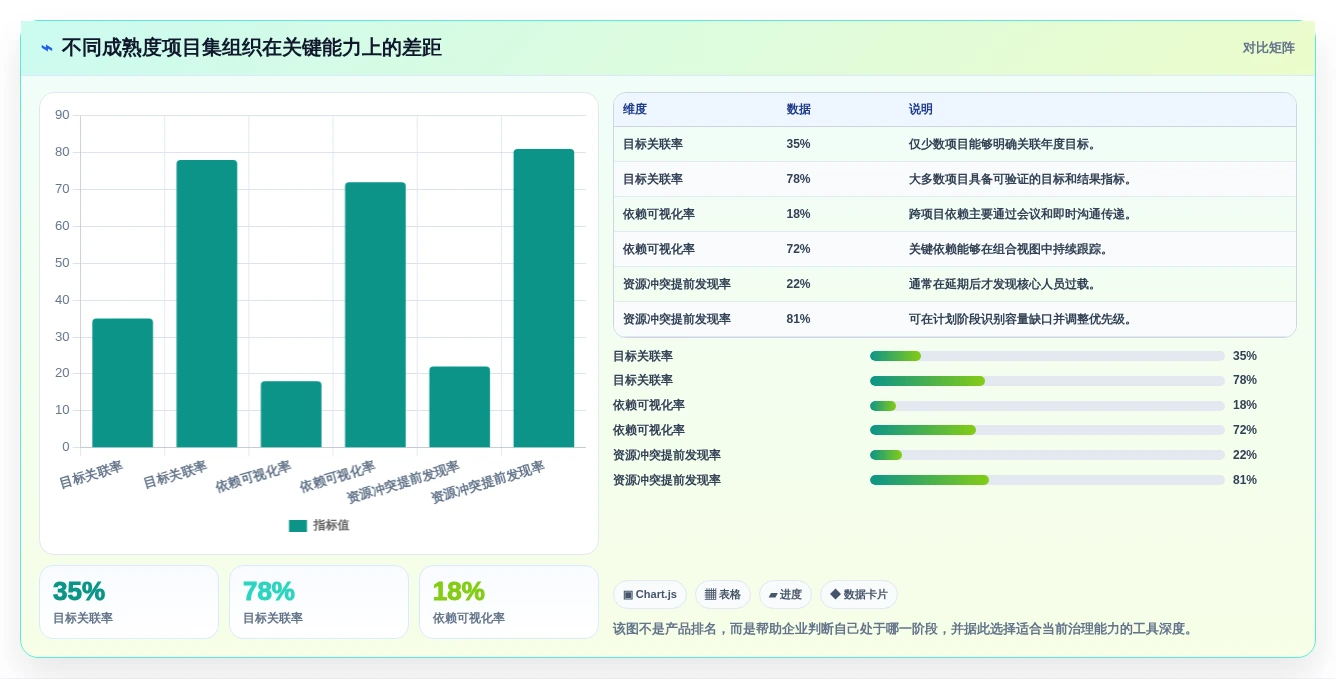Click the tallest chart bar, value 81
This screenshot has width=1336, height=679.
click(544, 298)
